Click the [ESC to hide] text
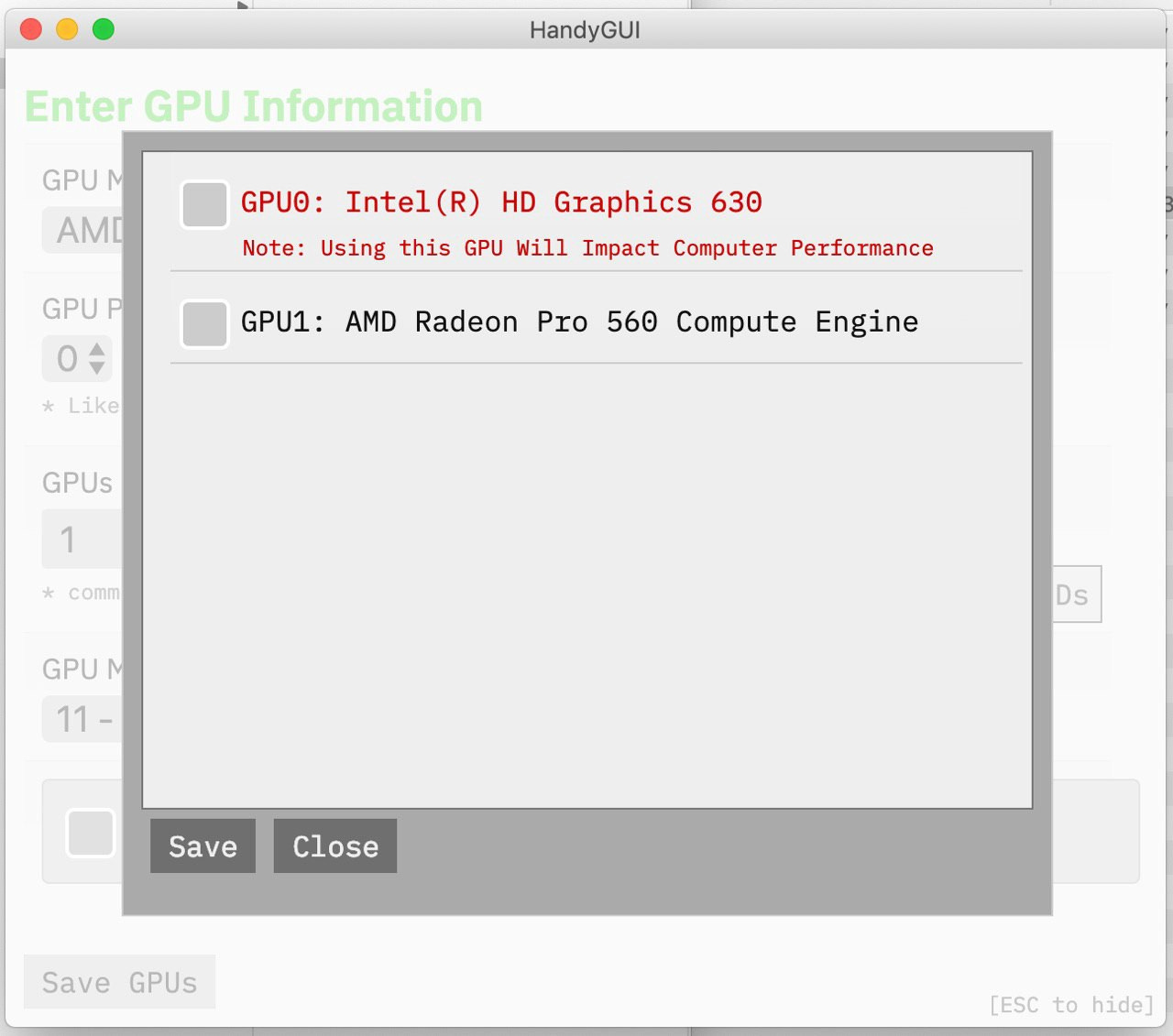The width and height of the screenshot is (1173, 1036). (1071, 1005)
